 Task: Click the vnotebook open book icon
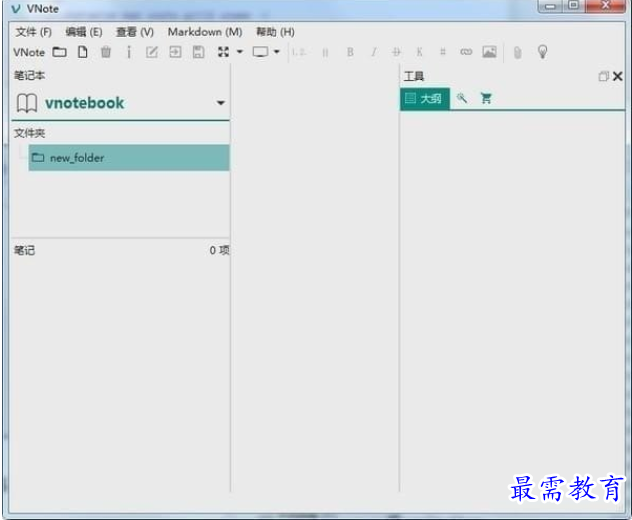click(x=27, y=103)
